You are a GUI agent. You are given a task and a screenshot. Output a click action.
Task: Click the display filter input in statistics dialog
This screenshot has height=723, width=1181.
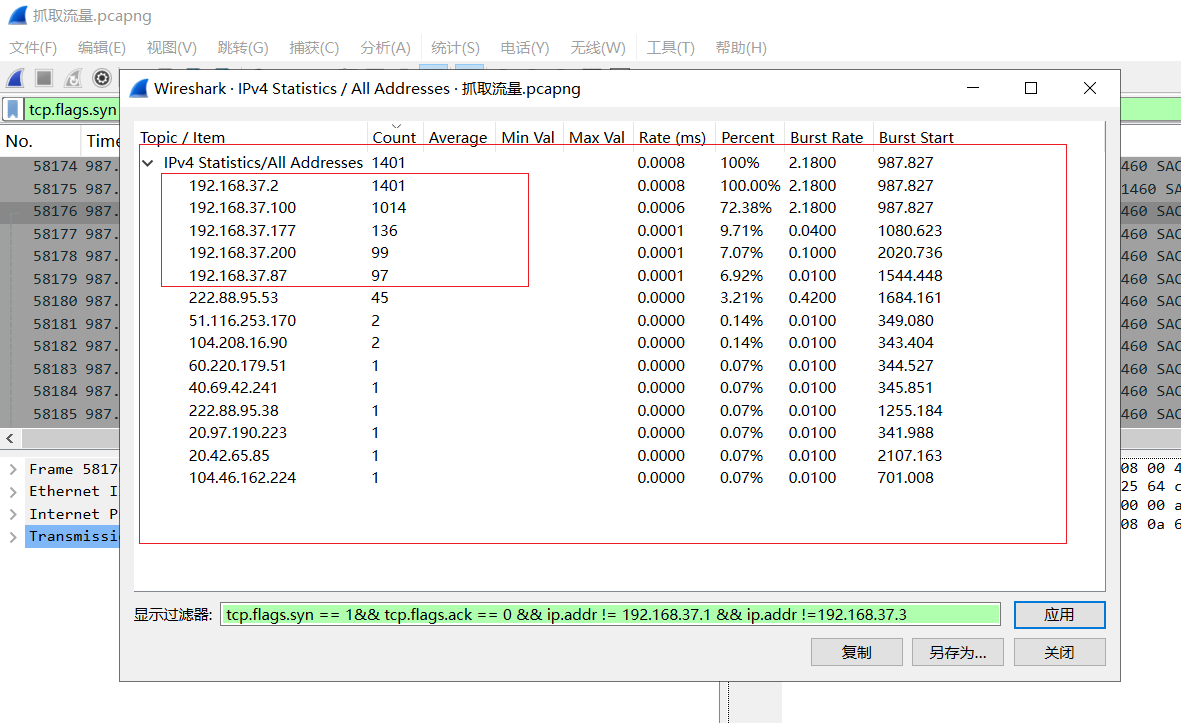click(610, 615)
